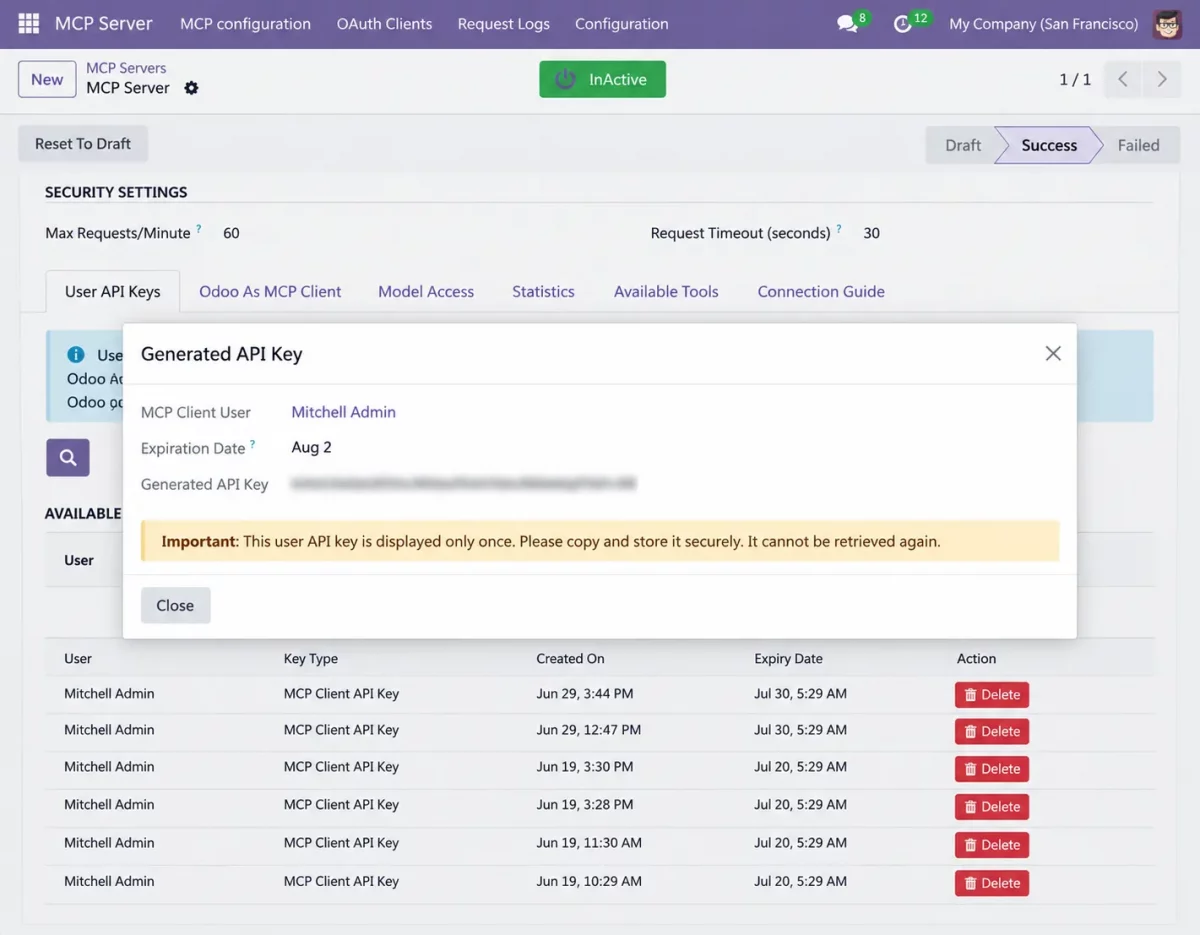Click the SECURITY SETTINGS section heading
This screenshot has width=1200, height=935.
pos(116,192)
